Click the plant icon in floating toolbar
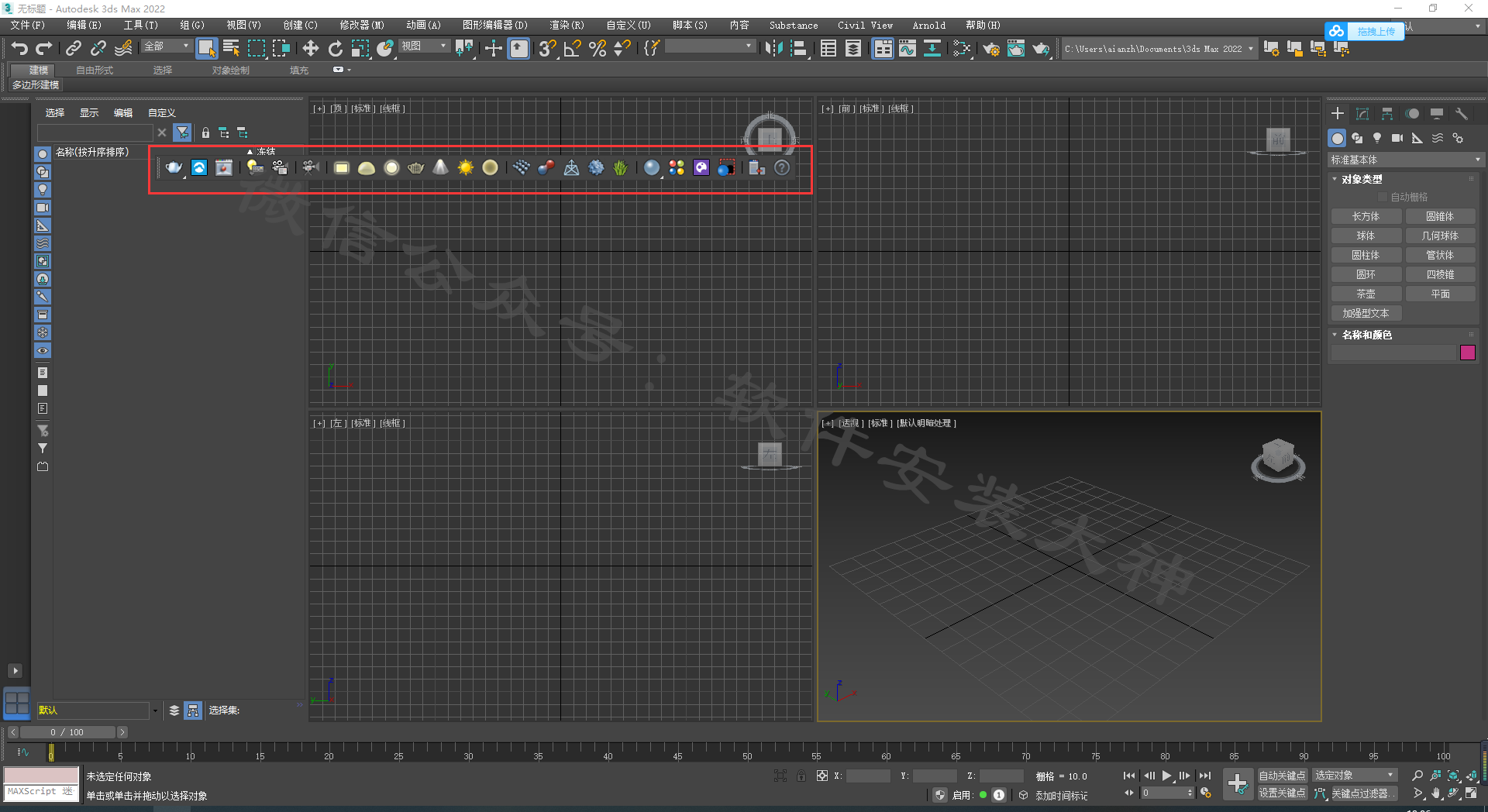The width and height of the screenshot is (1488, 812). tap(621, 167)
